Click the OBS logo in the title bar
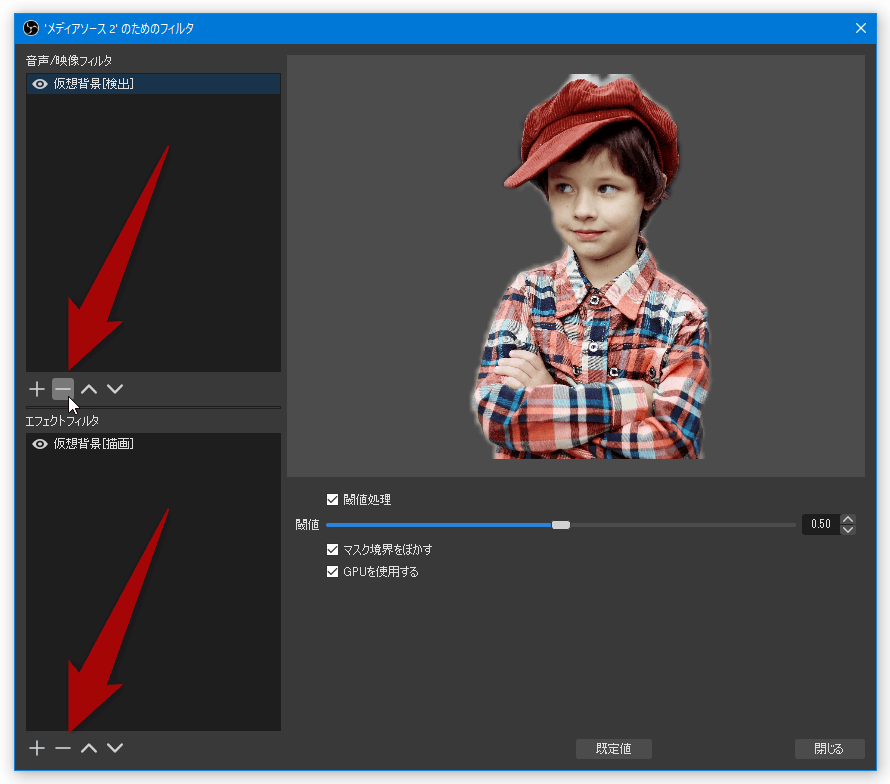The width and height of the screenshot is (890, 784). (x=31, y=28)
